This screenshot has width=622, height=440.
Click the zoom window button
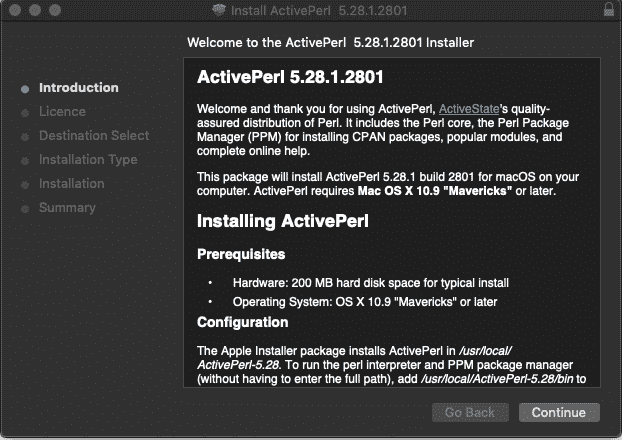[53, 11]
